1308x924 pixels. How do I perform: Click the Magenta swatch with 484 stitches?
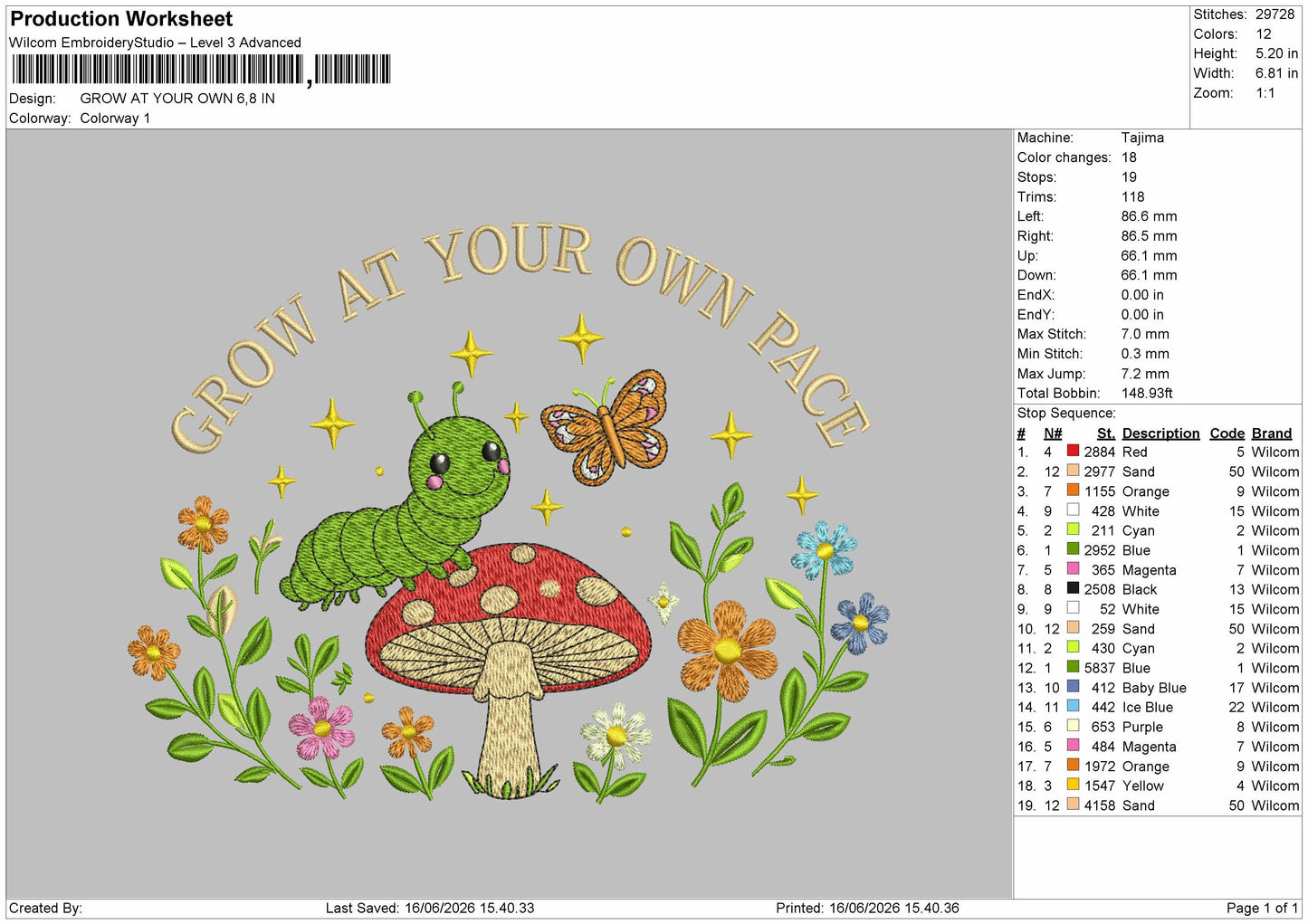(x=1073, y=746)
